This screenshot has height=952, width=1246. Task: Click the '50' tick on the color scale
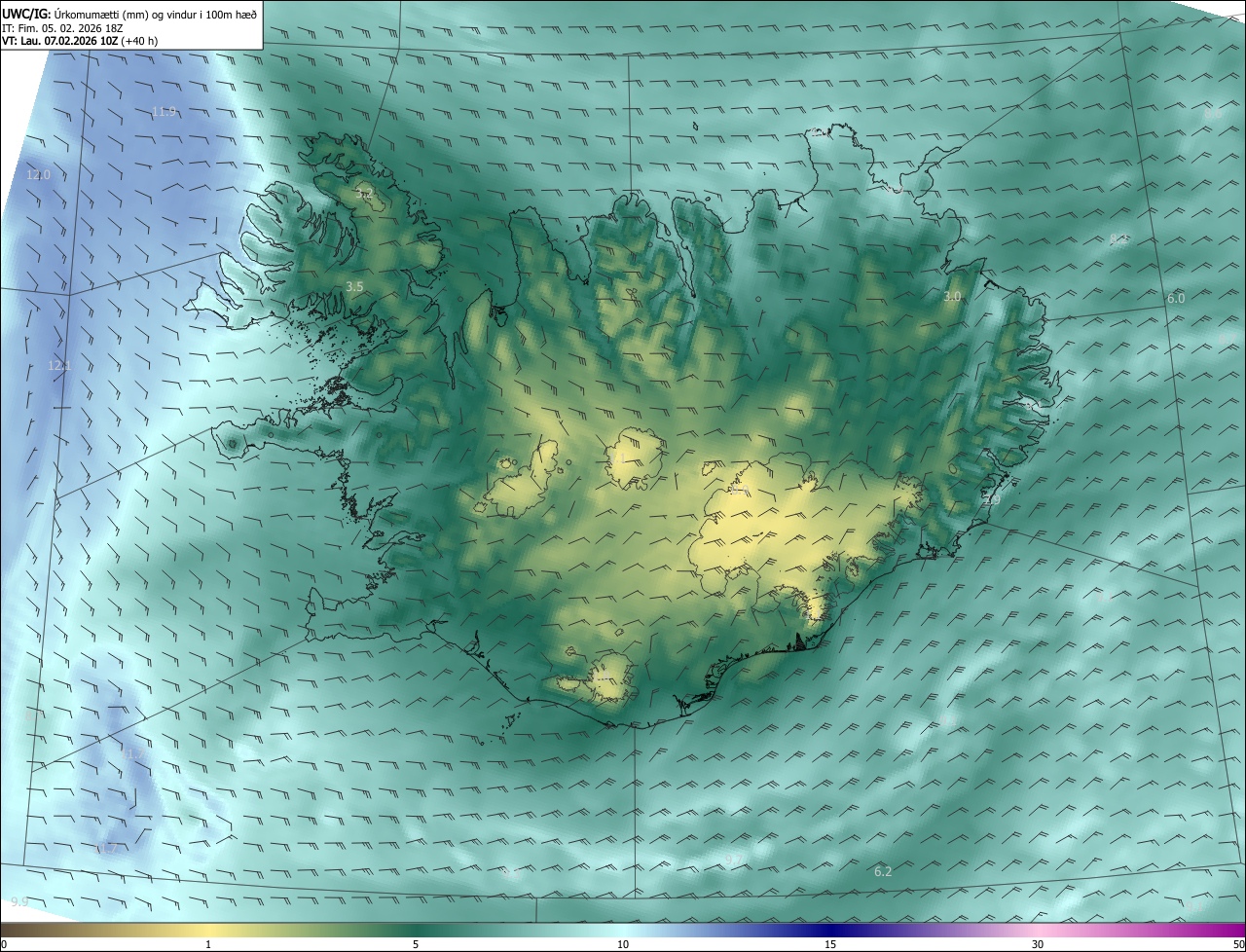pyautogui.click(x=1238, y=945)
